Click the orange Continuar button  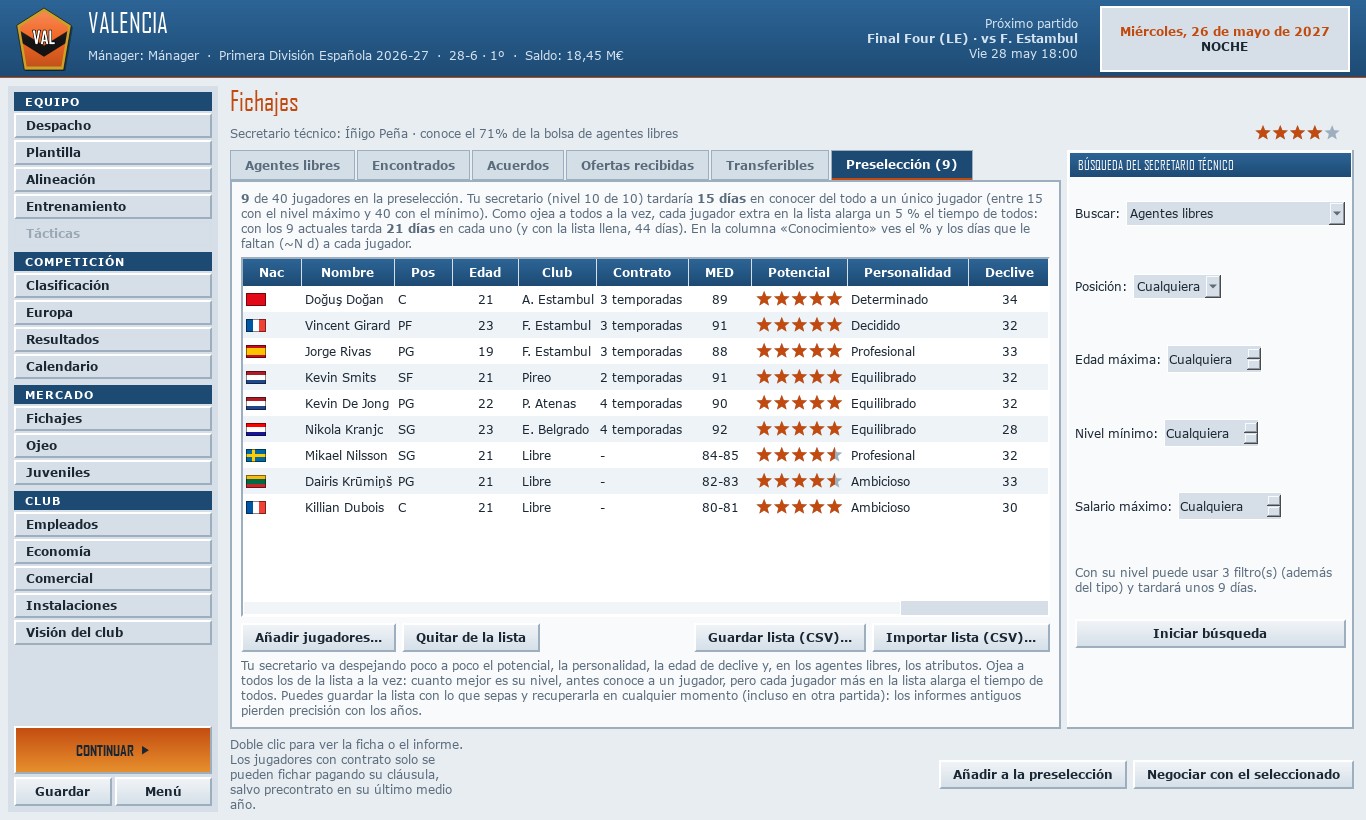click(113, 750)
